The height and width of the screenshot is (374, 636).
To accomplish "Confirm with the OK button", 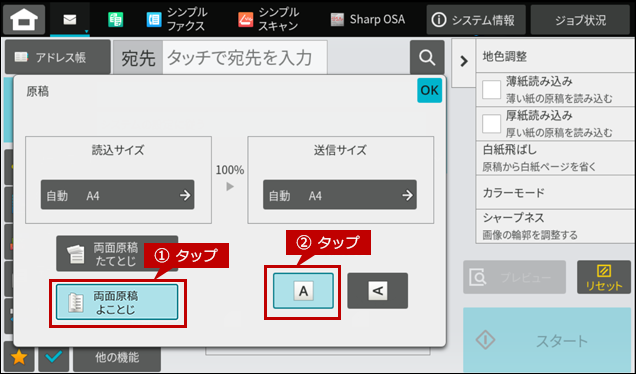I will [x=430, y=90].
